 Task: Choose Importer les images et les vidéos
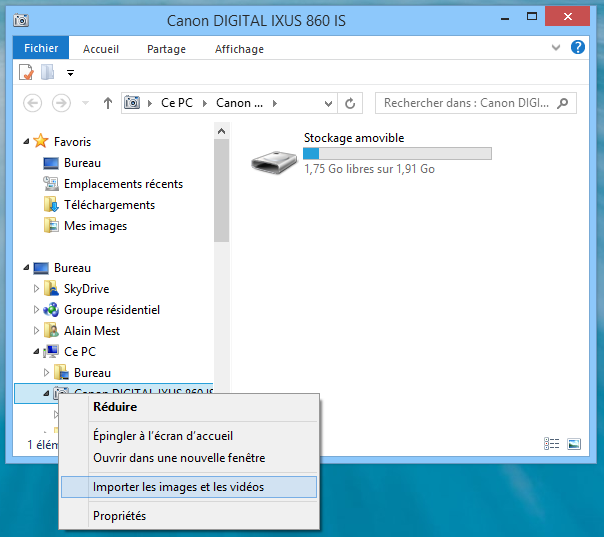click(x=189, y=487)
